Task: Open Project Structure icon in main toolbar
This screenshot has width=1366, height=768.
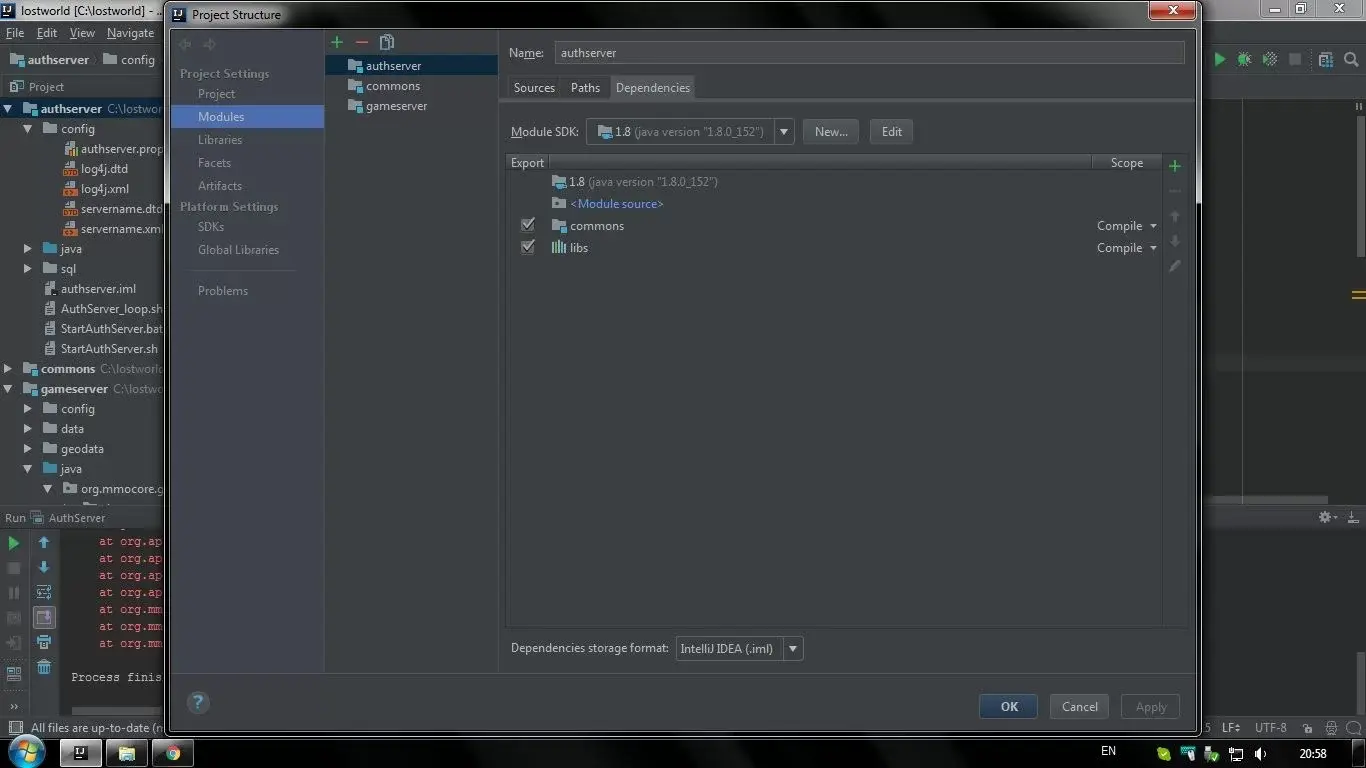Action: (1325, 60)
